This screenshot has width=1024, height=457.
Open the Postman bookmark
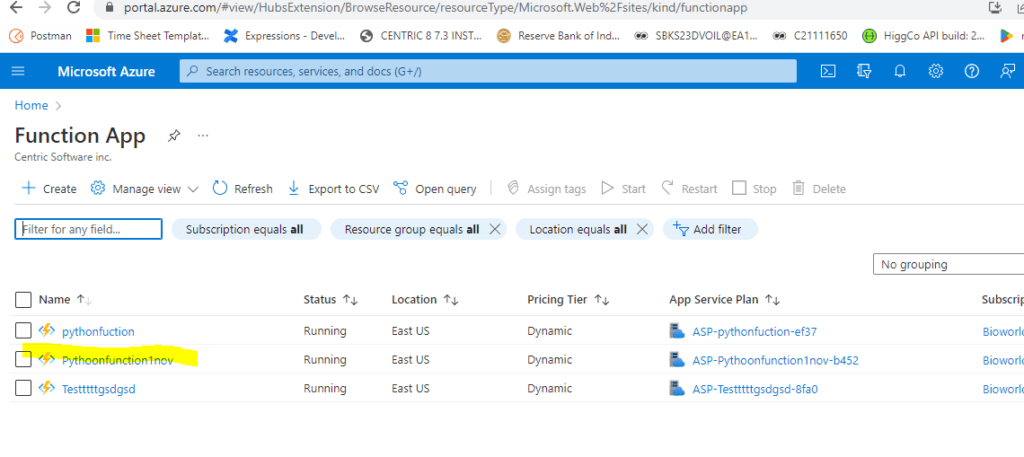tap(40, 36)
